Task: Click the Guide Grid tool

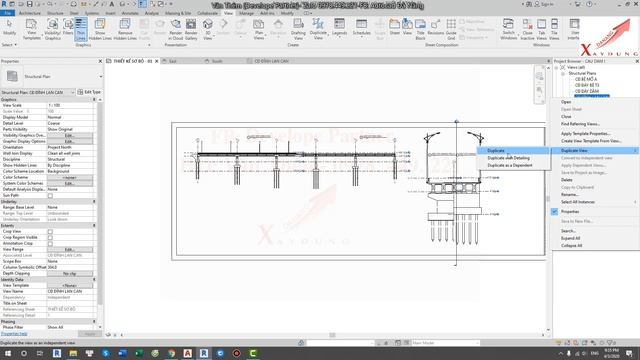Action: pos(451,29)
